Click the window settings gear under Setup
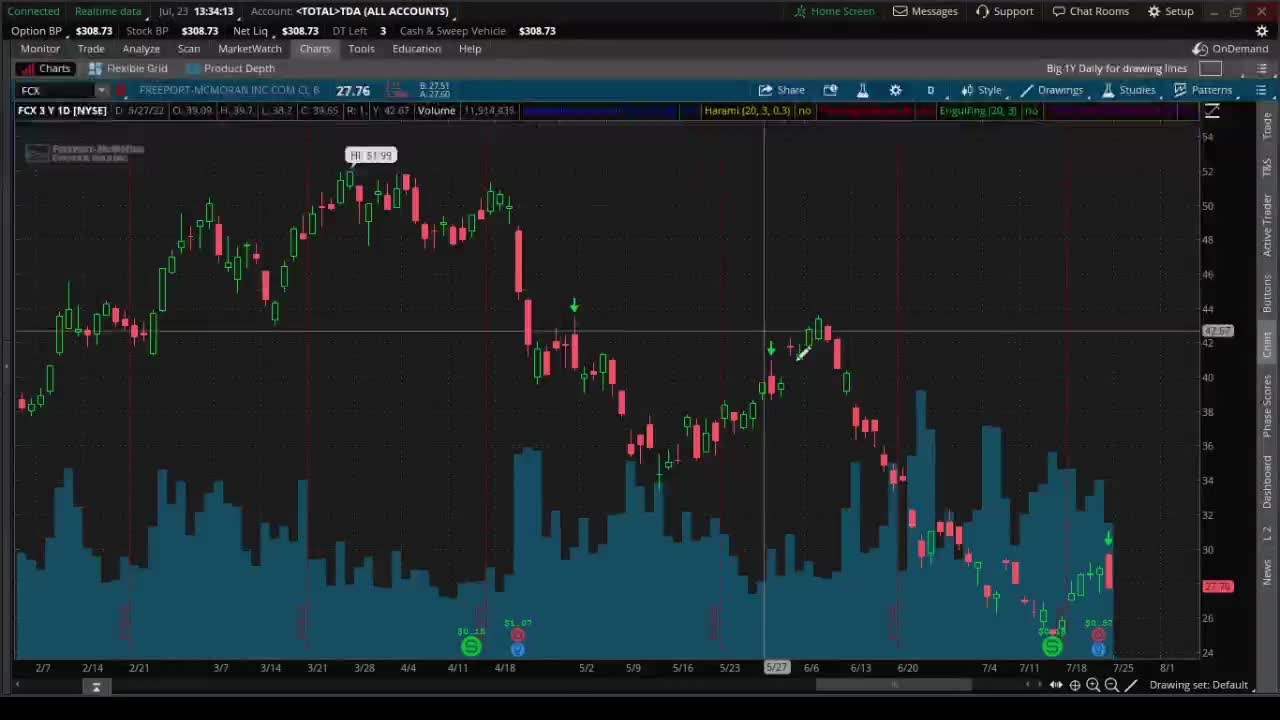 click(1262, 30)
